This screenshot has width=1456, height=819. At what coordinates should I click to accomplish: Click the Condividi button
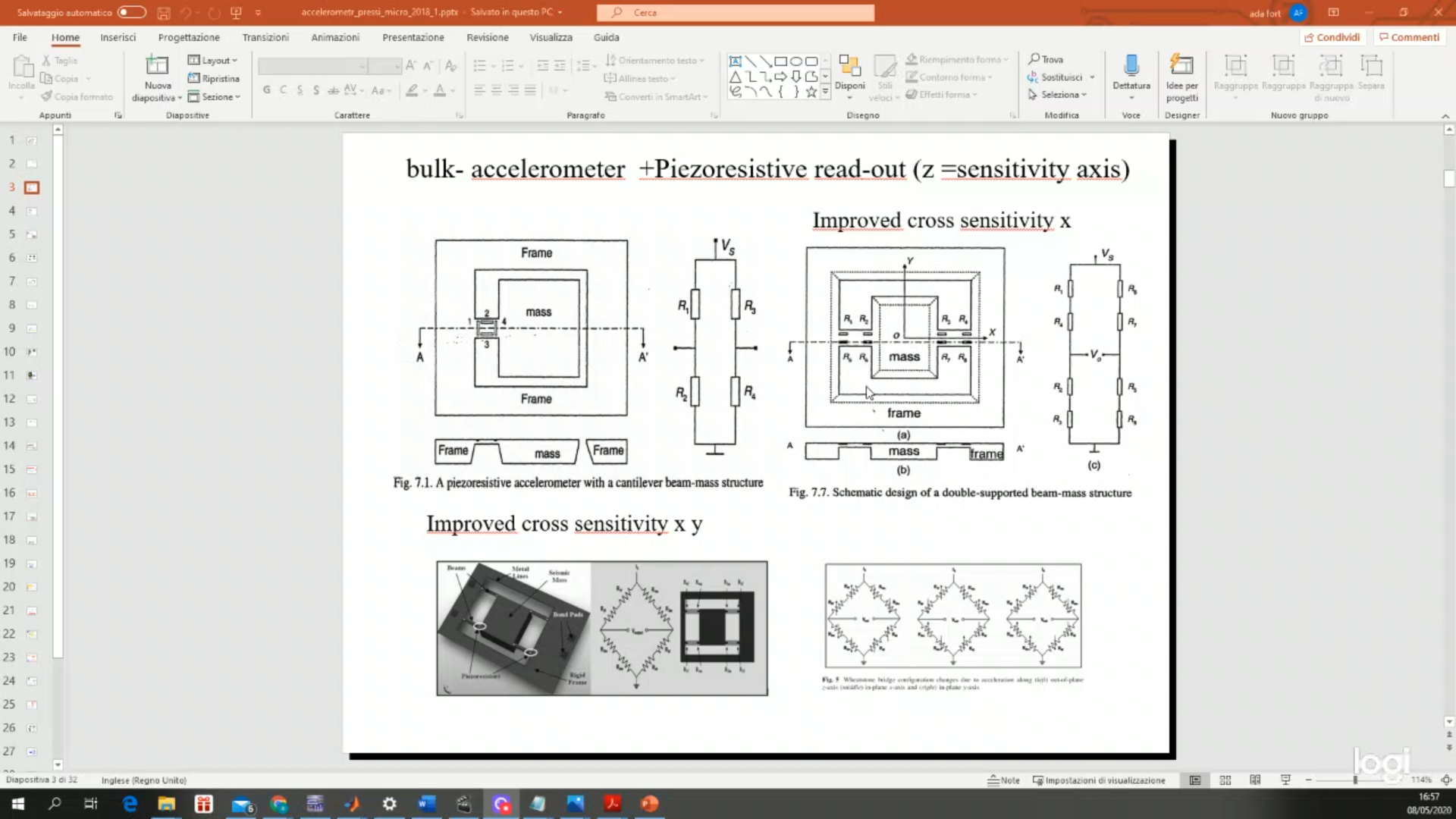(x=1332, y=37)
